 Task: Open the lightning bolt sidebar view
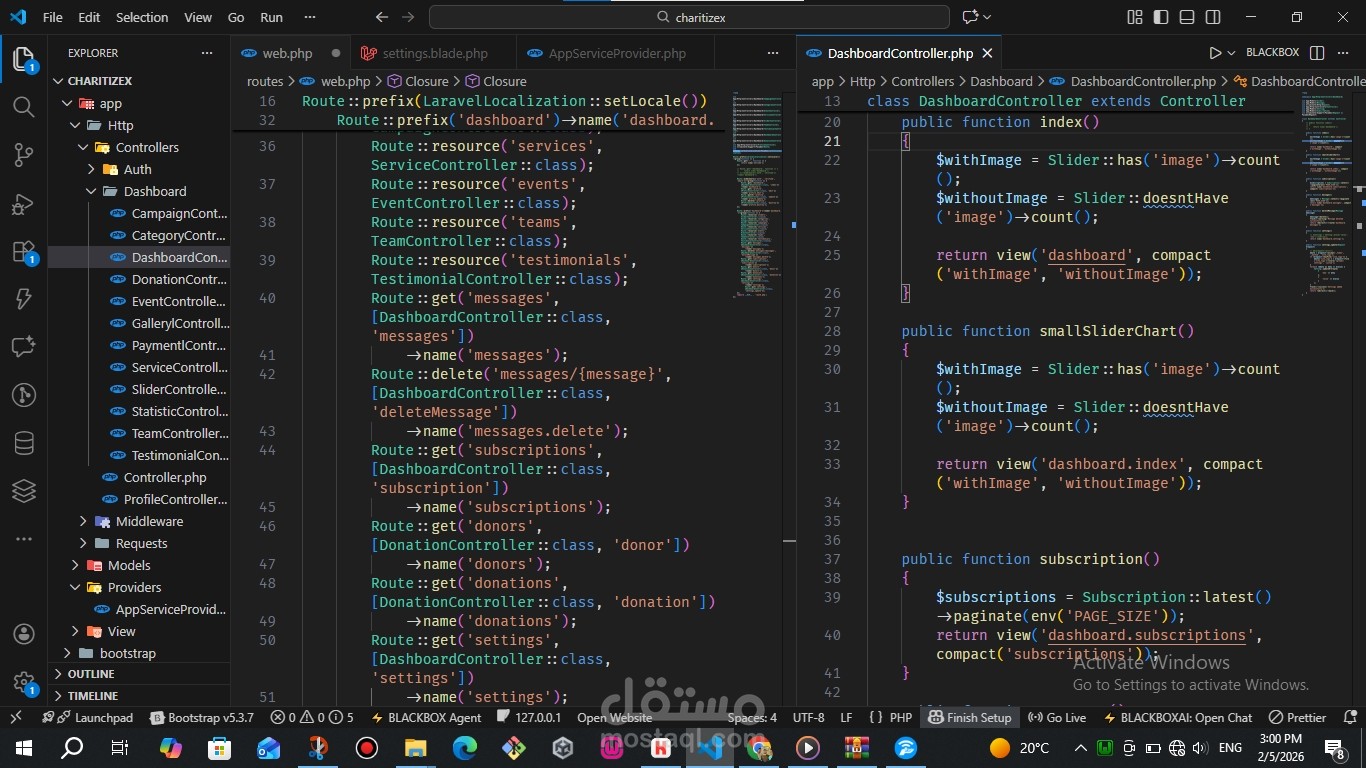click(24, 299)
